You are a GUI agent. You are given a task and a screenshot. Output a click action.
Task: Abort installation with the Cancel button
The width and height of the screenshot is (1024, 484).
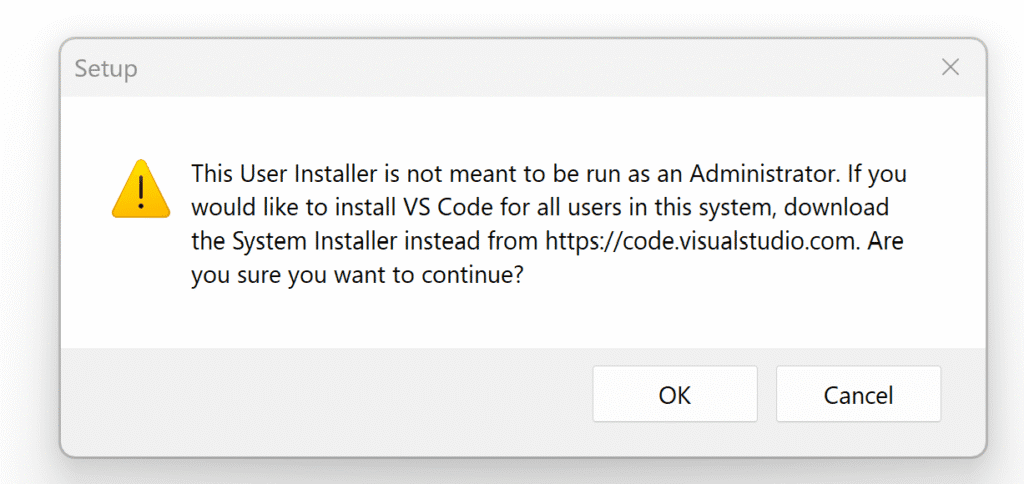point(858,395)
